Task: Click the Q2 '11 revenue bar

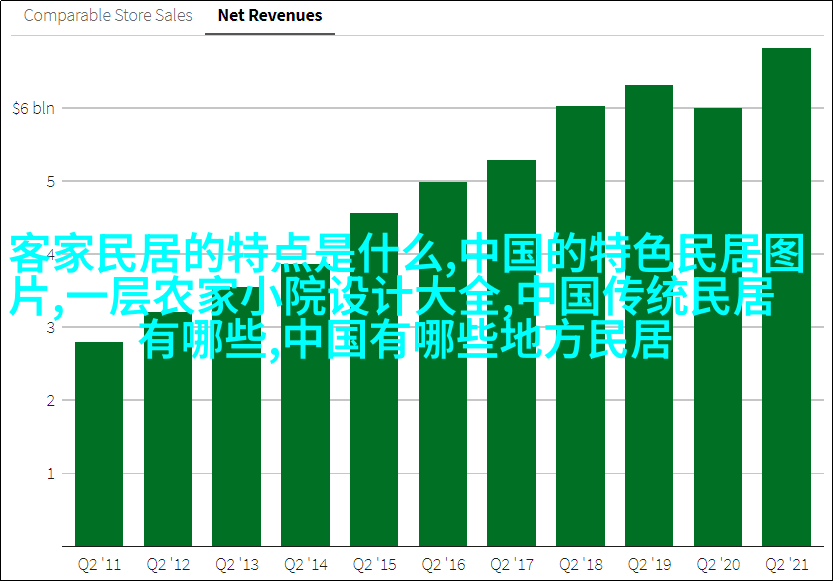Action: [x=99, y=444]
